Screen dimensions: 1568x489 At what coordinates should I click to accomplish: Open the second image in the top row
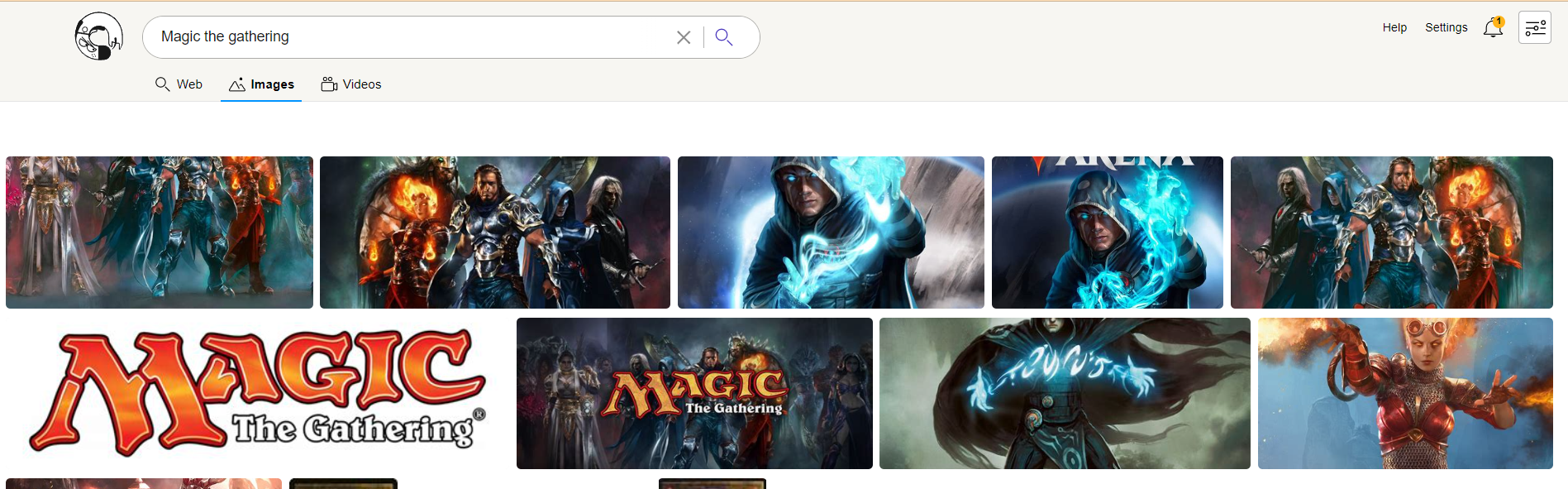click(x=495, y=233)
